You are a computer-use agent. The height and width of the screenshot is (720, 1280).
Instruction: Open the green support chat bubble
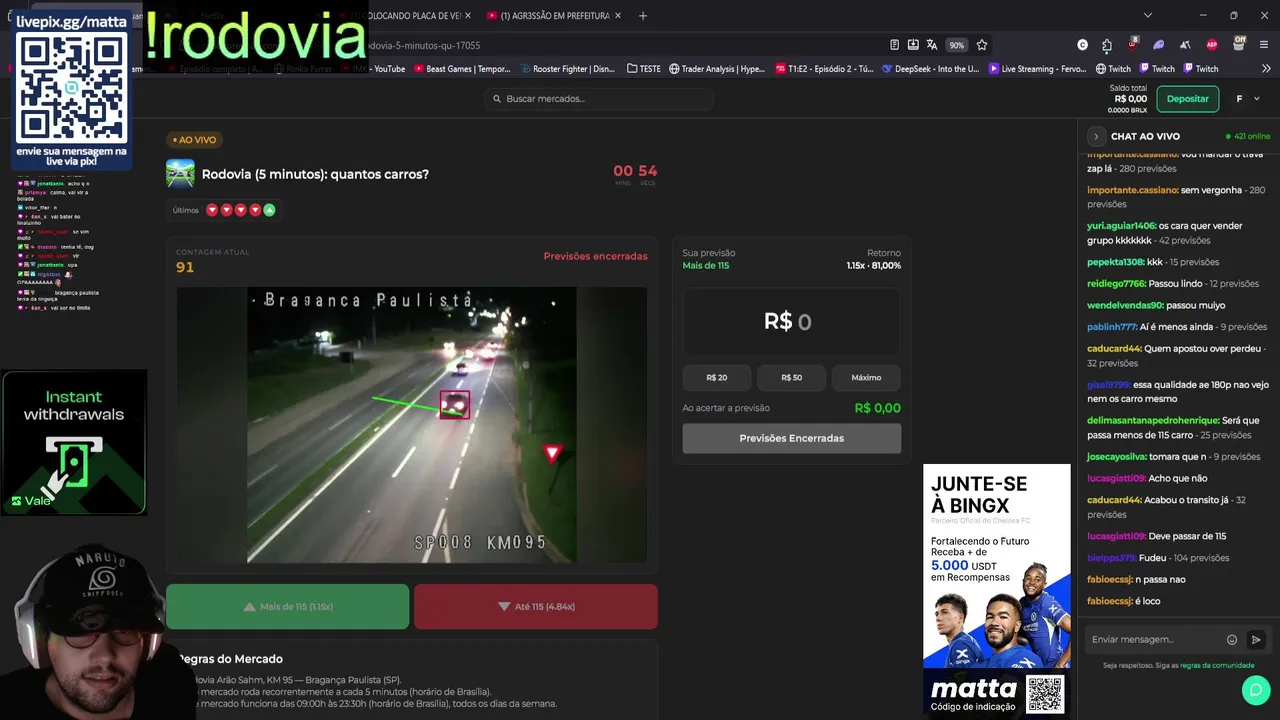pyautogui.click(x=1256, y=690)
